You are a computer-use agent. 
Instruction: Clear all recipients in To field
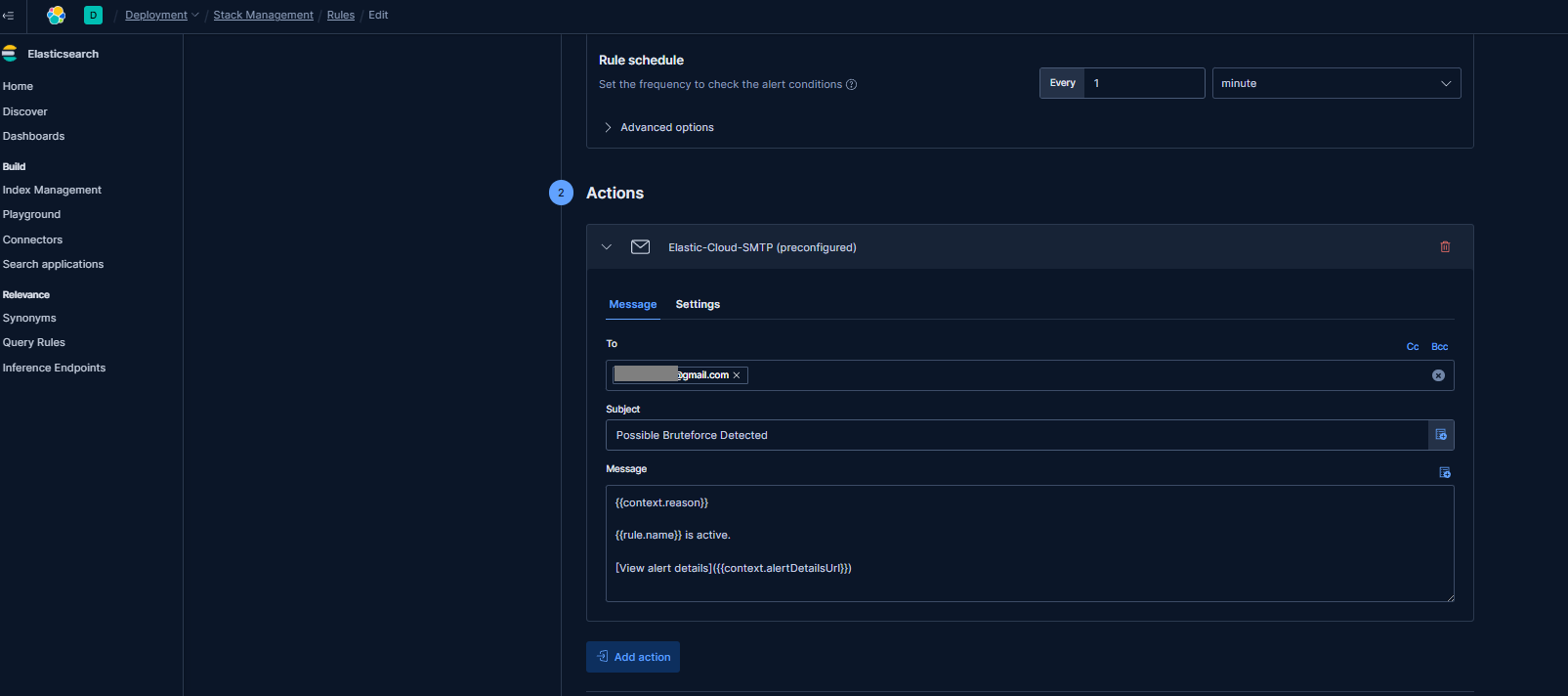pyautogui.click(x=1438, y=375)
